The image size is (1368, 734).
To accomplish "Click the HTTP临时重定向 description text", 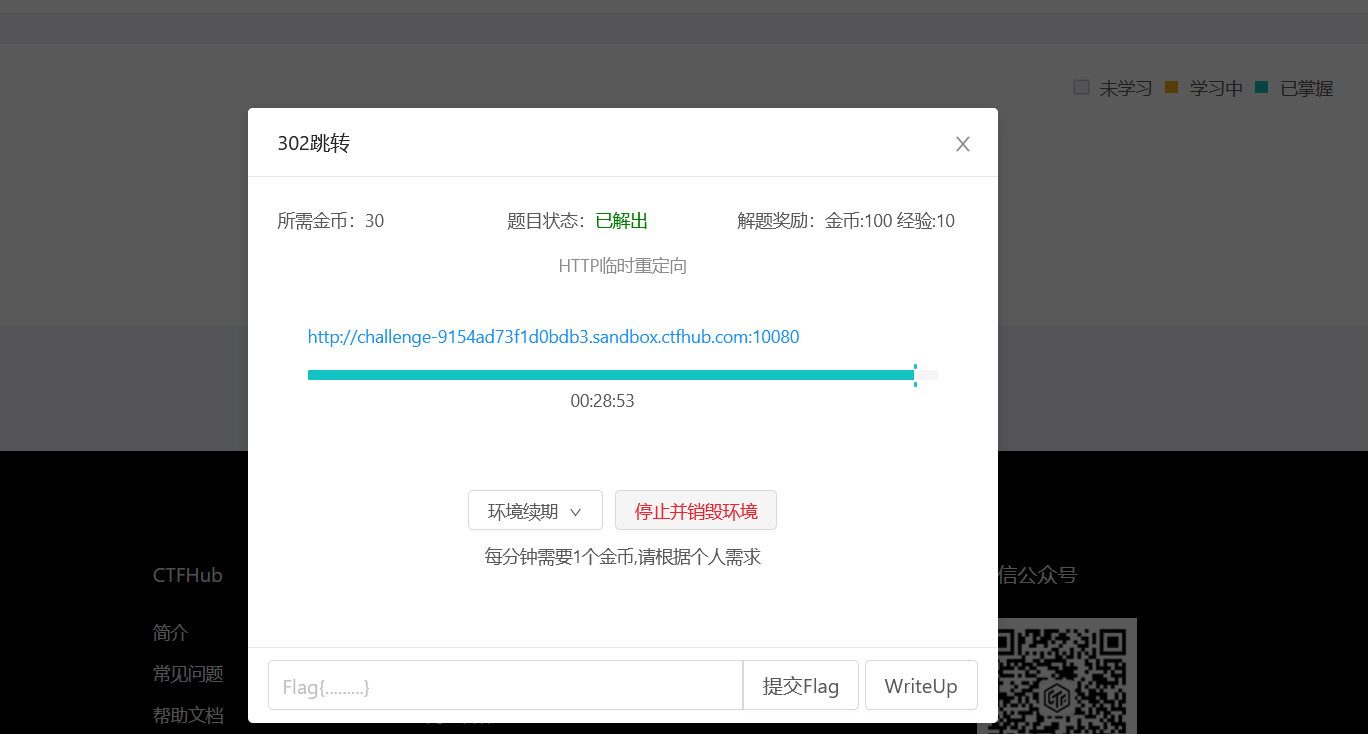I will (622, 265).
